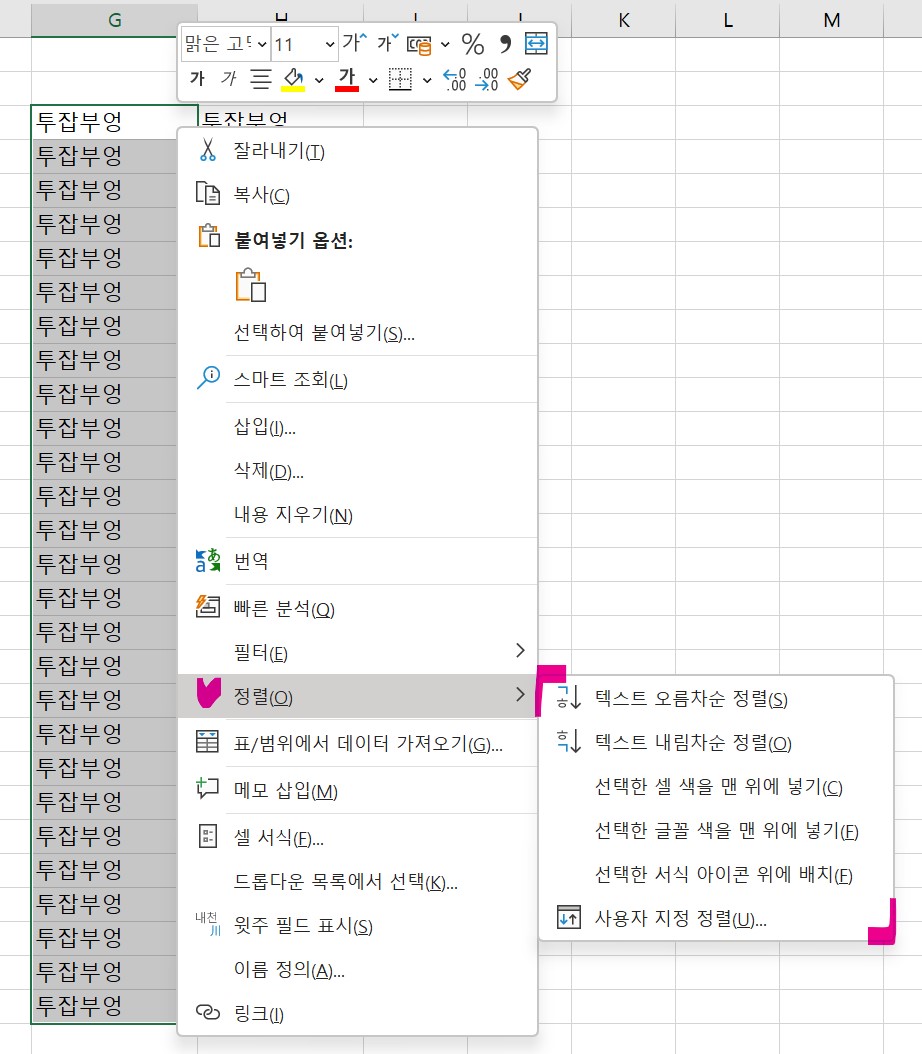Choose 삽입(I)... menu item
922x1054 pixels.
tap(358, 427)
